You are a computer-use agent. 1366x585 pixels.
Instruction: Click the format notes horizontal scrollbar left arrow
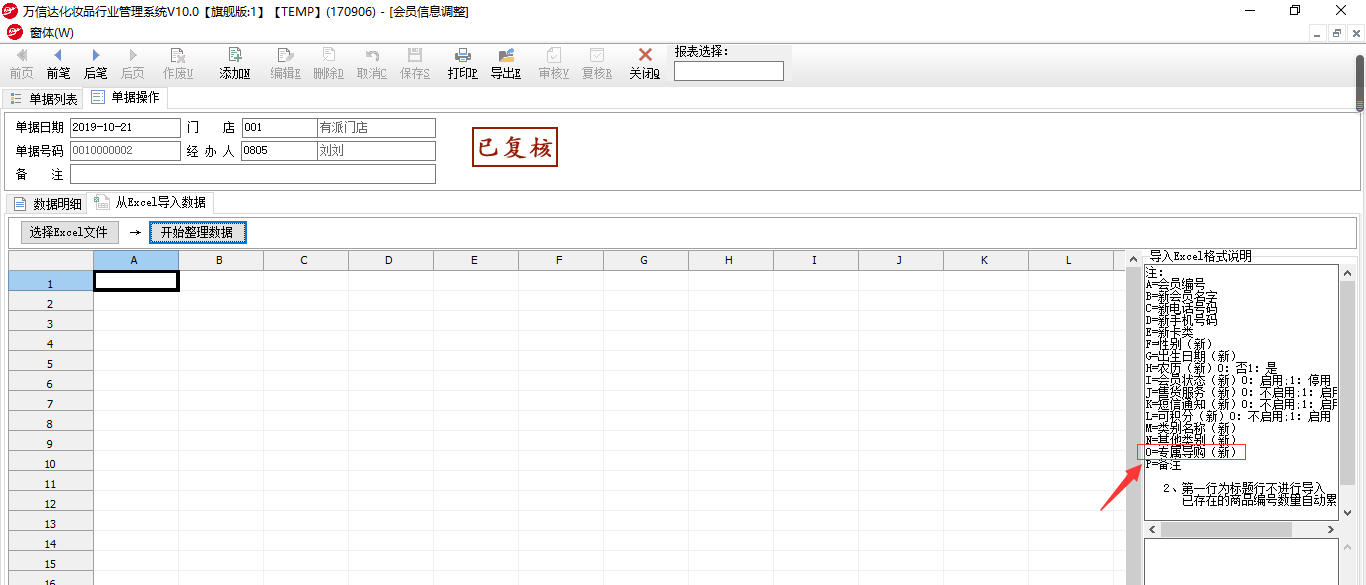[1152, 528]
